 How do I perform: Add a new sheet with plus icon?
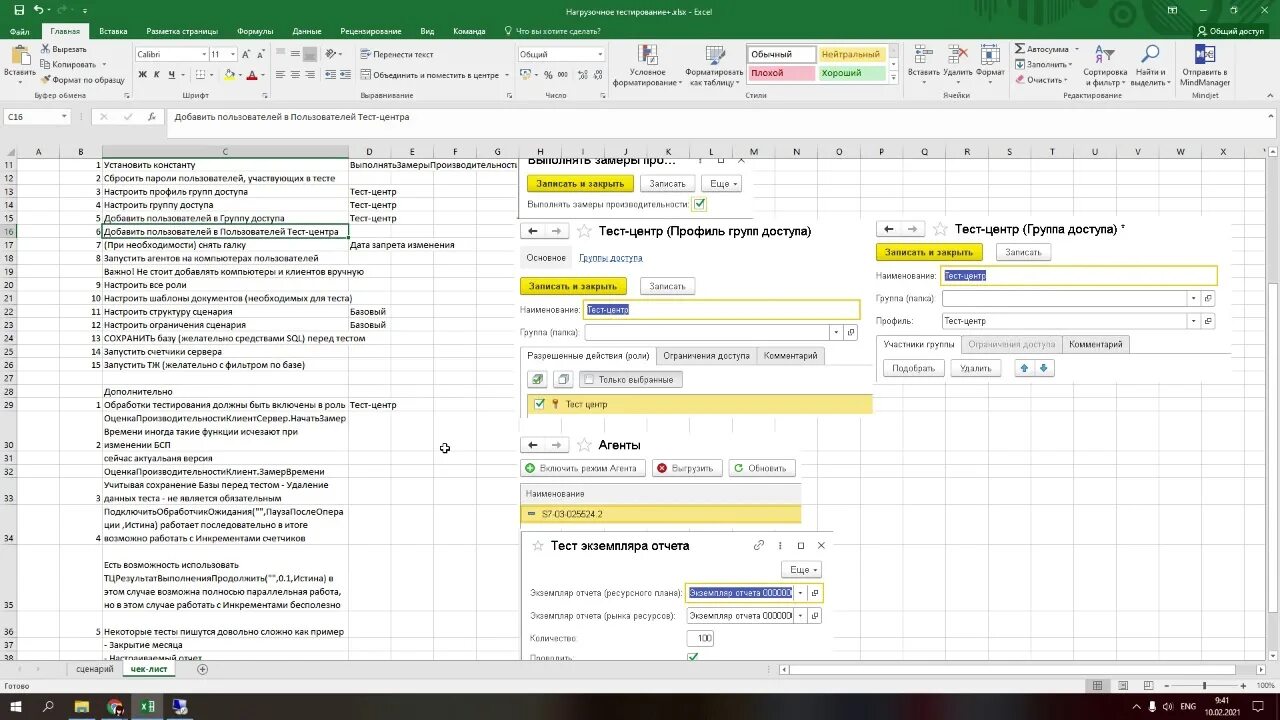[202, 669]
